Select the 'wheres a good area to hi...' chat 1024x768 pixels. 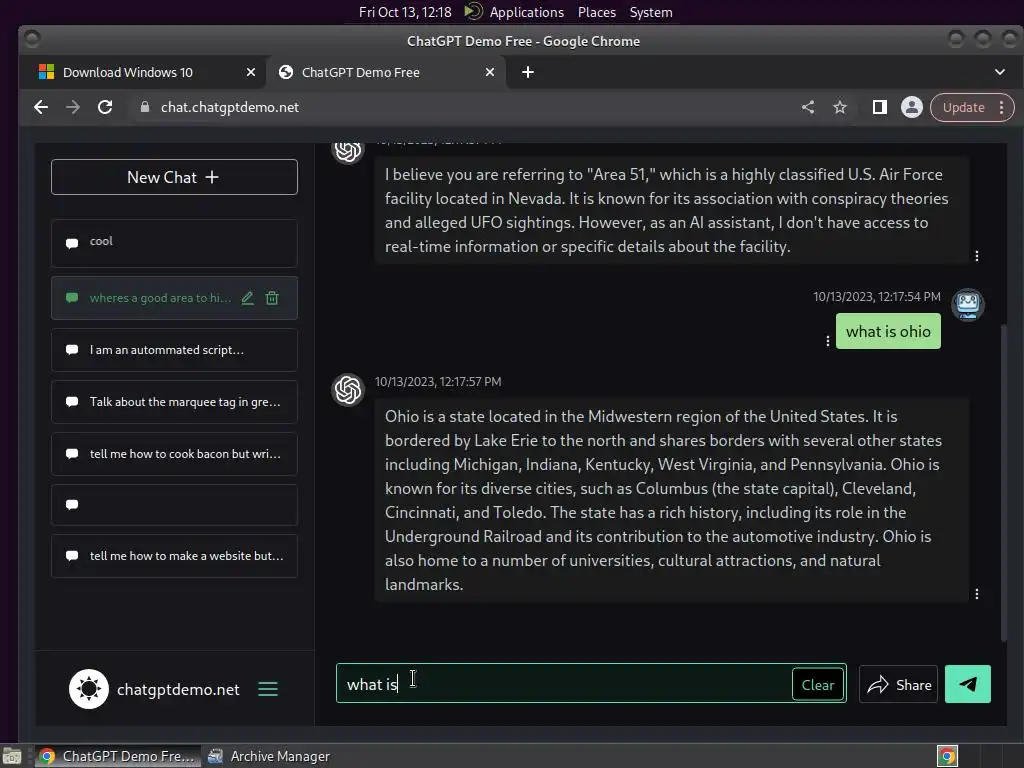pos(174,298)
